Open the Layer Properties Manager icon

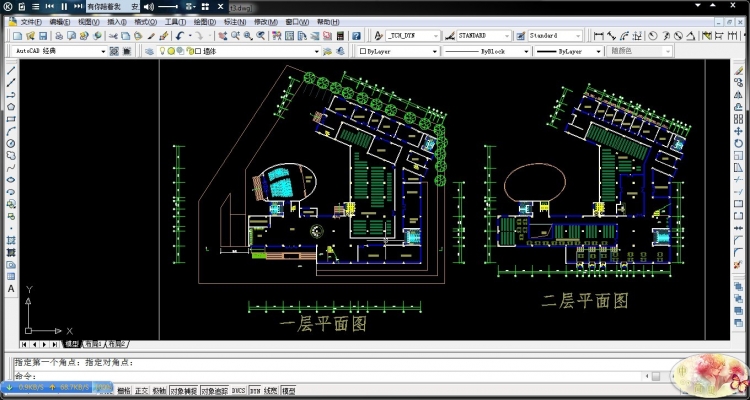149,51
